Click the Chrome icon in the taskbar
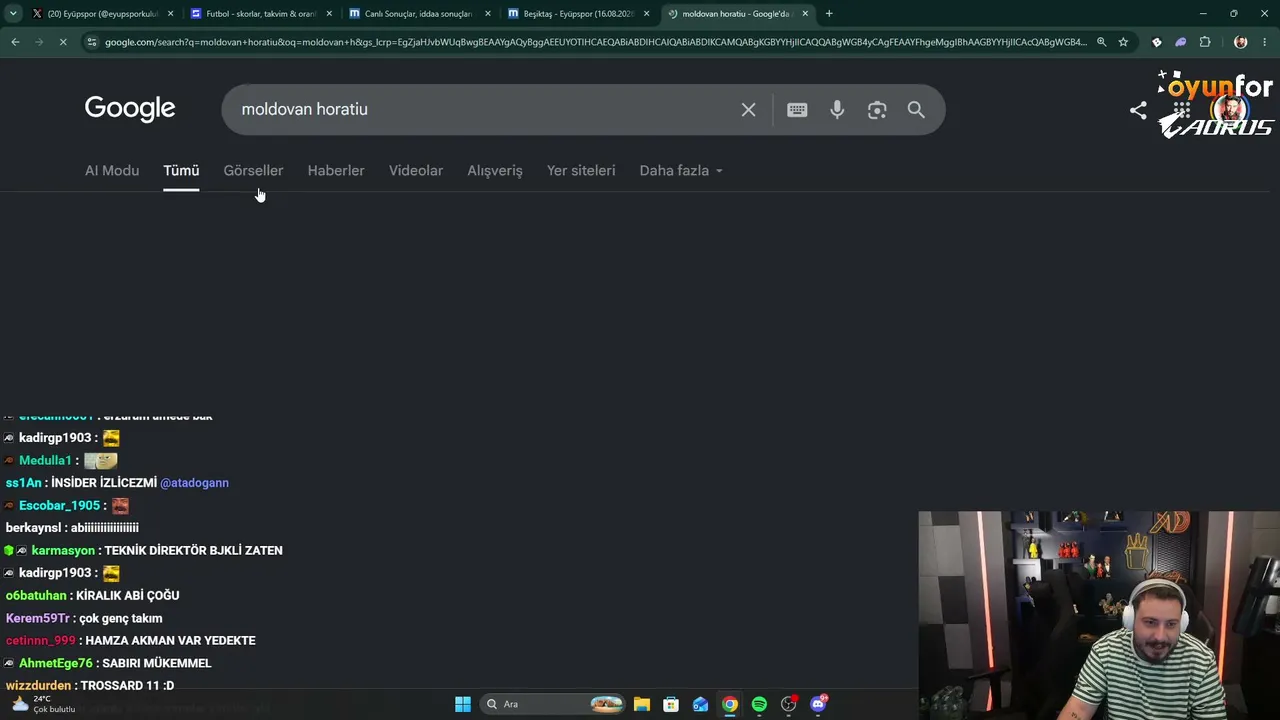The width and height of the screenshot is (1280, 720). [x=730, y=704]
